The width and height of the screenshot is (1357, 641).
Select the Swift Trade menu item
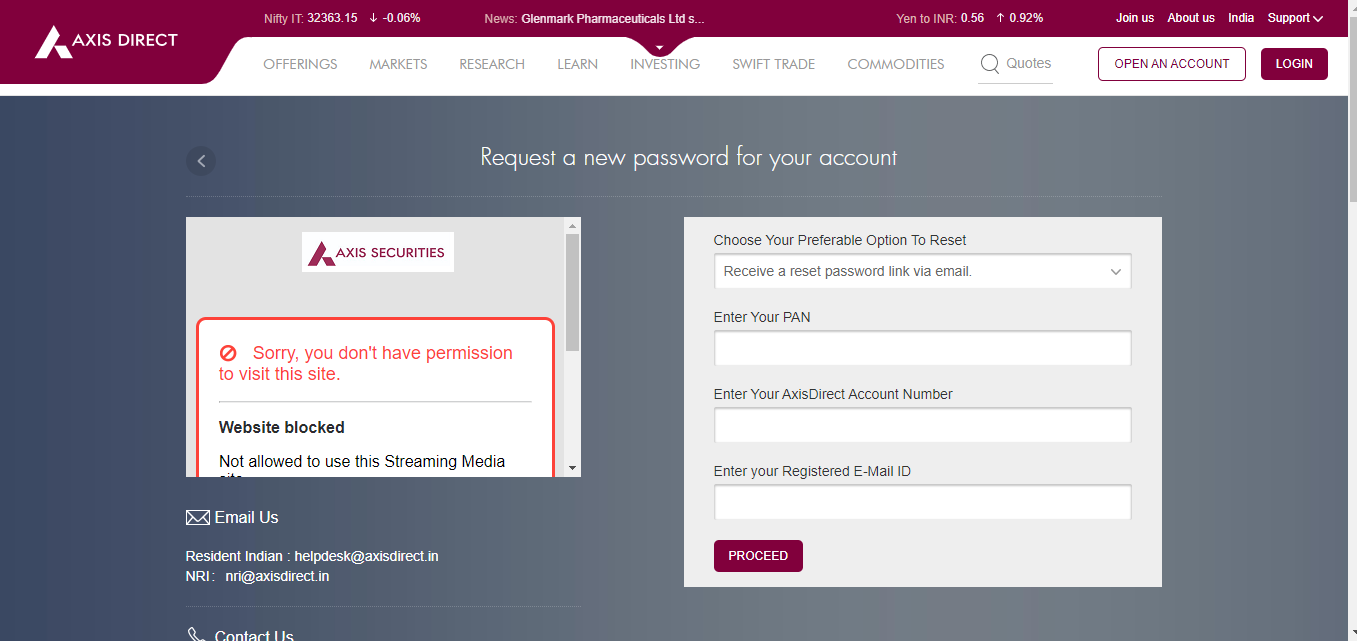[x=773, y=64]
